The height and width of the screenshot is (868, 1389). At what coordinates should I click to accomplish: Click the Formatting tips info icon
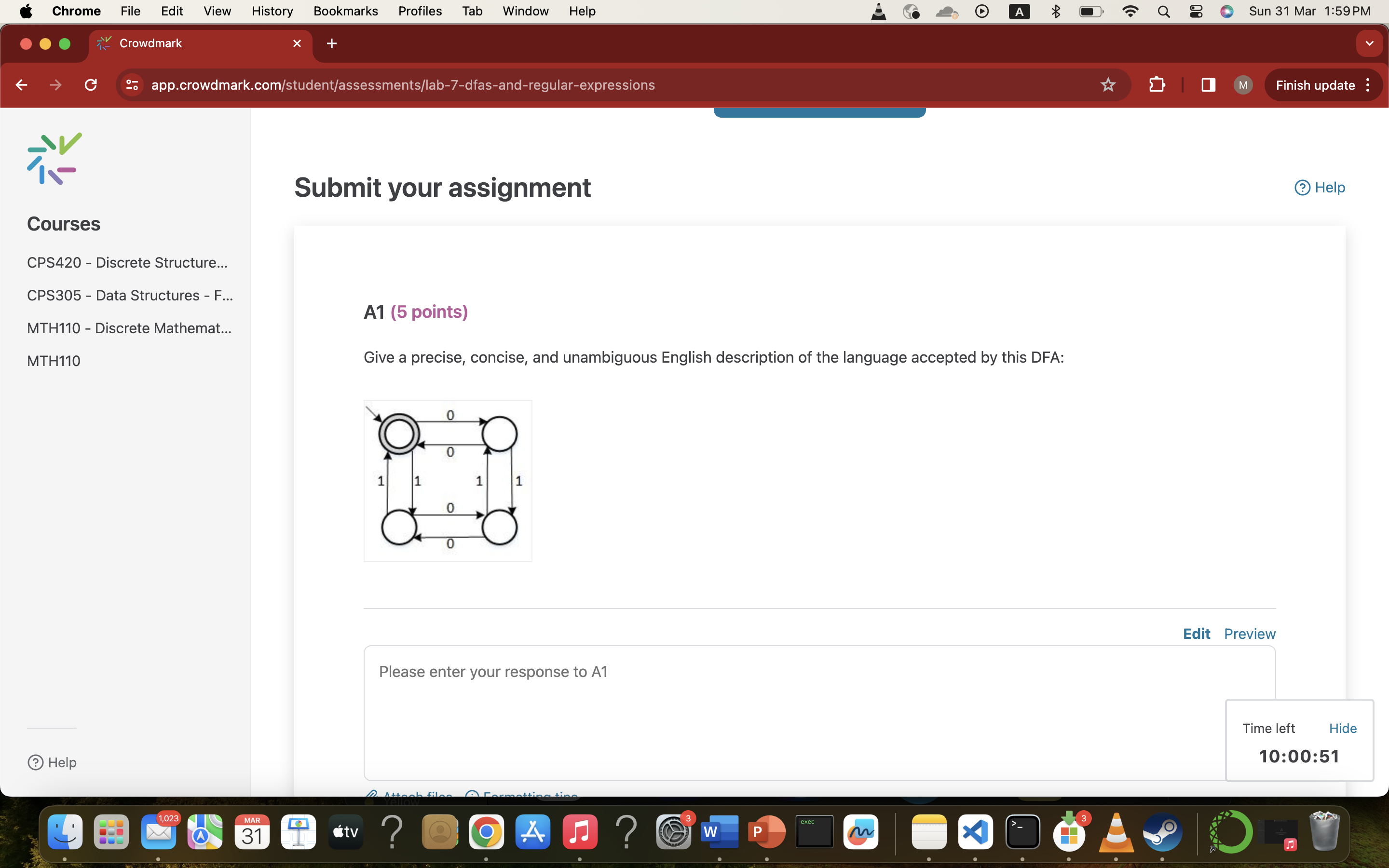tap(472, 796)
